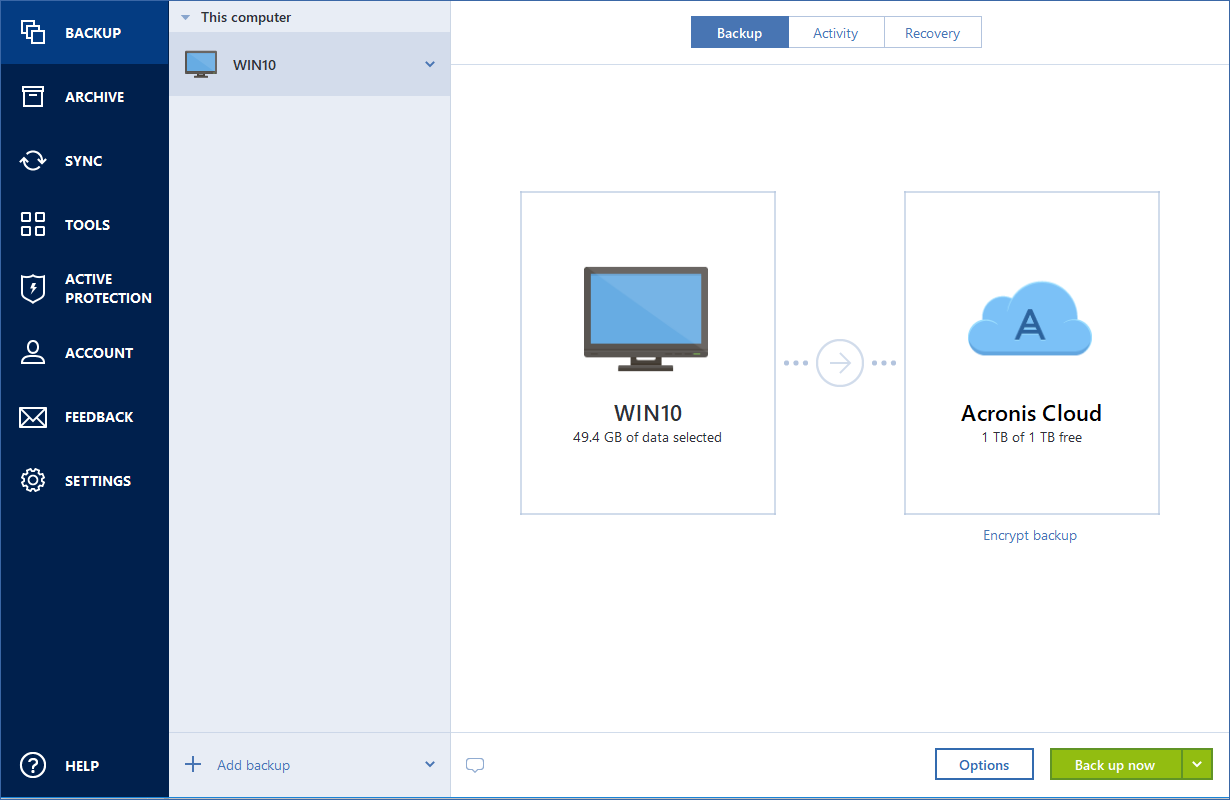
Task: Open the Add backup dropdown arrow
Action: pyautogui.click(x=430, y=764)
